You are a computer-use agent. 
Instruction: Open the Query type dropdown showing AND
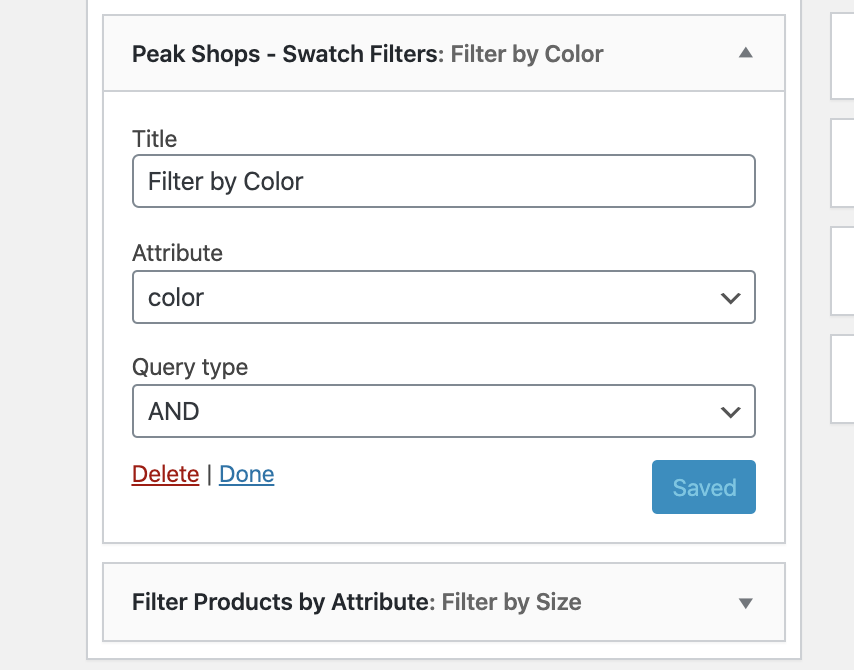443,411
